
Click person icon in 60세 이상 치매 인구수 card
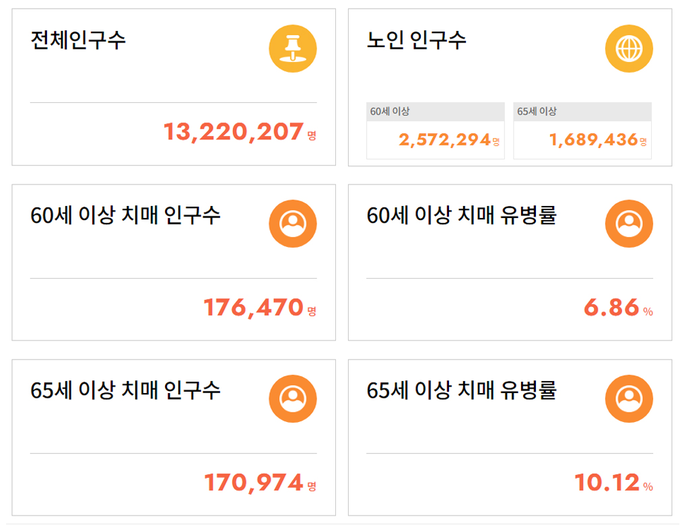coord(293,224)
